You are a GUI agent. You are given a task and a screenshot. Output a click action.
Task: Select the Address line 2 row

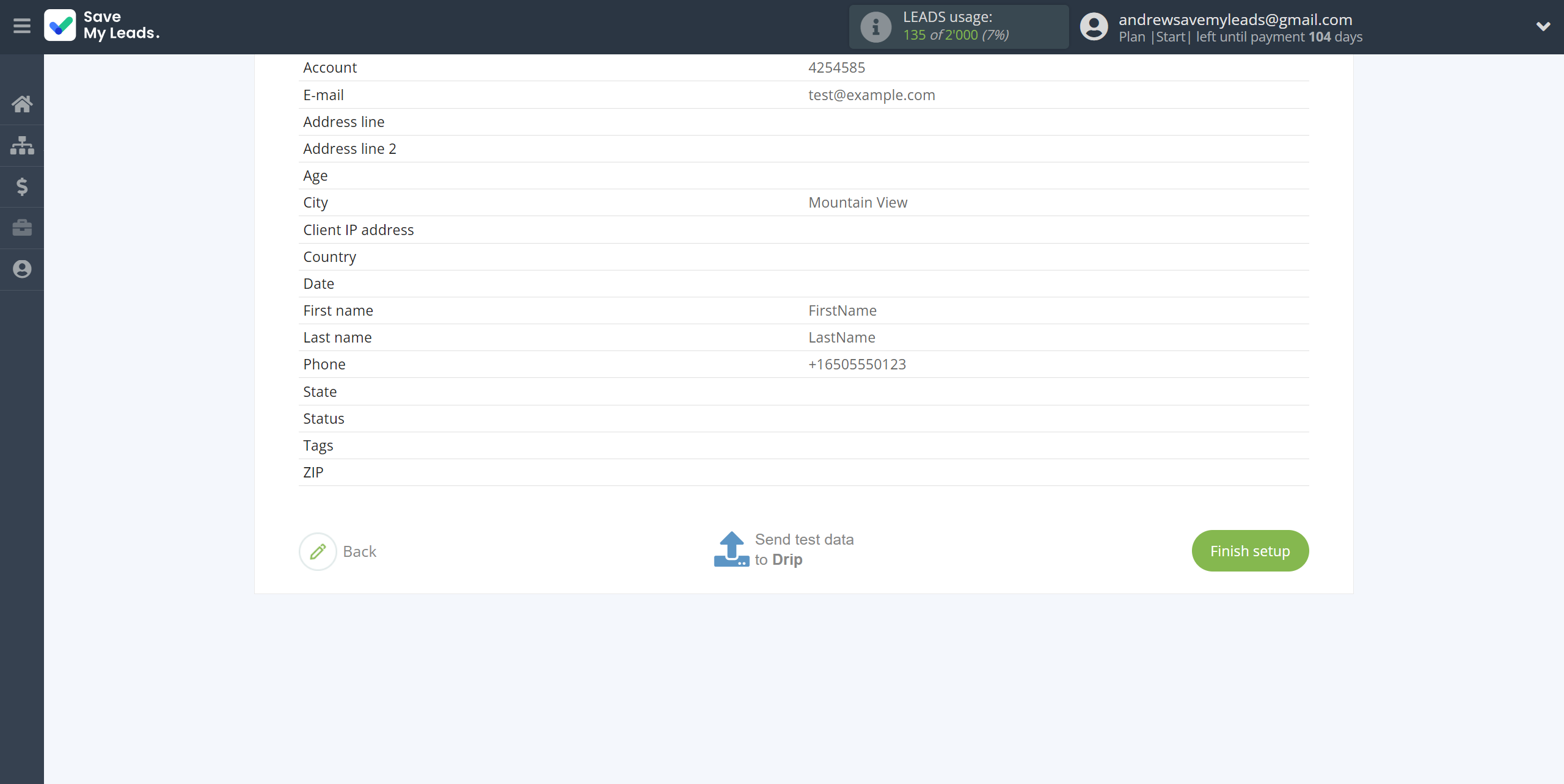tap(803, 148)
